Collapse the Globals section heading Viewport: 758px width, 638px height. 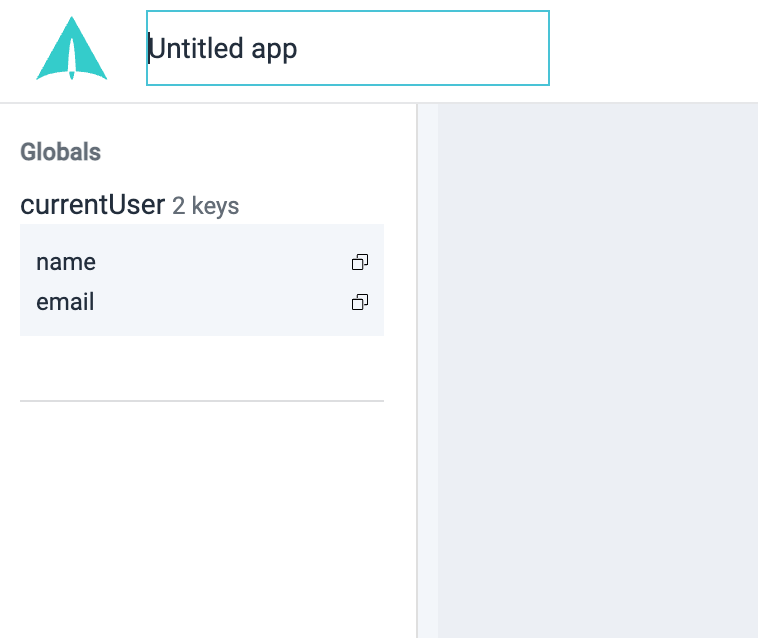pyautogui.click(x=60, y=152)
